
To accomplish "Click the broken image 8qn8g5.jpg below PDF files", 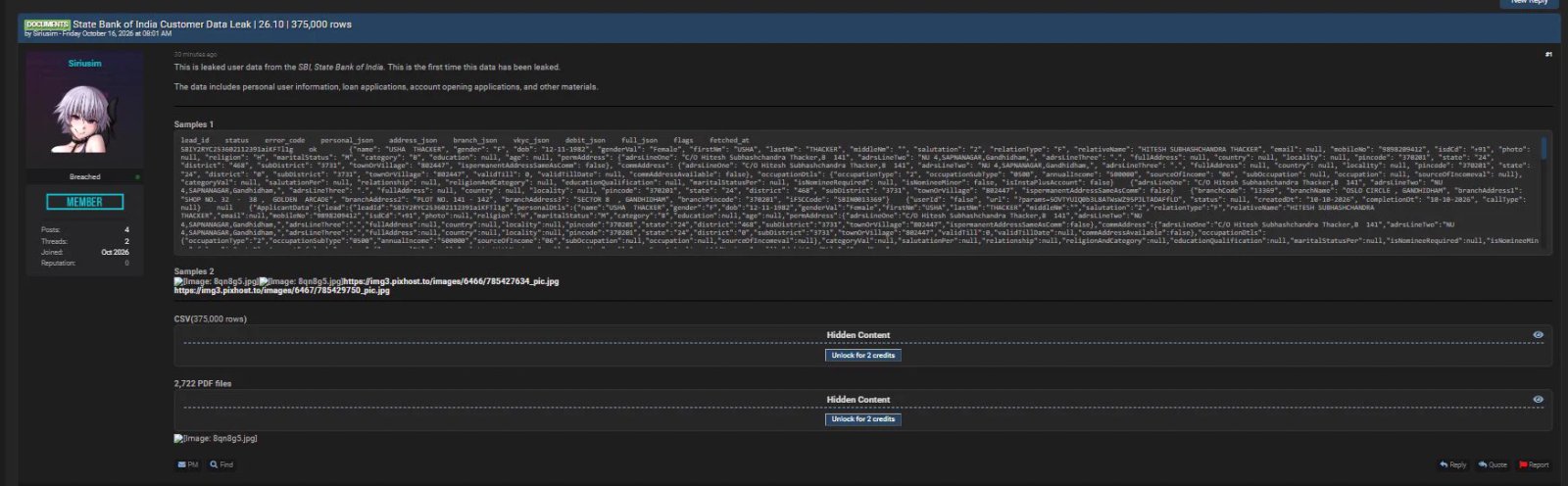I will (x=216, y=438).
